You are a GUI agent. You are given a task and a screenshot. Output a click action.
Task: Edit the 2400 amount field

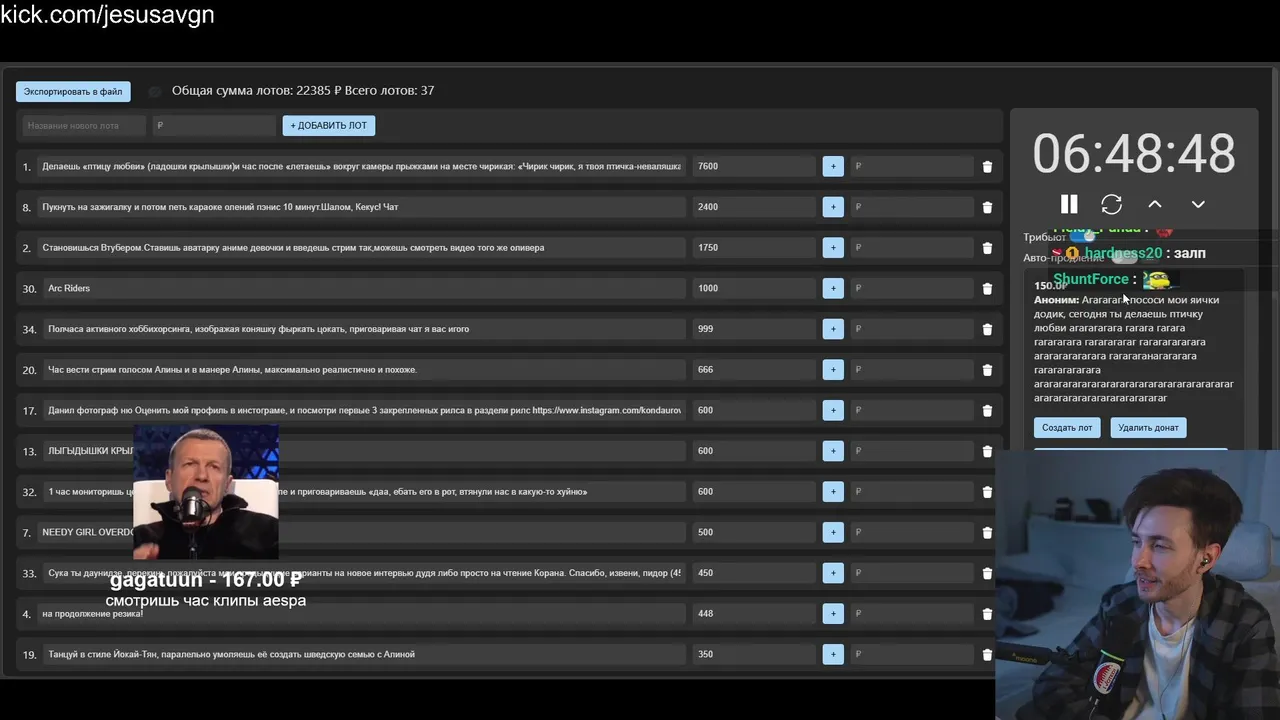[x=754, y=207]
